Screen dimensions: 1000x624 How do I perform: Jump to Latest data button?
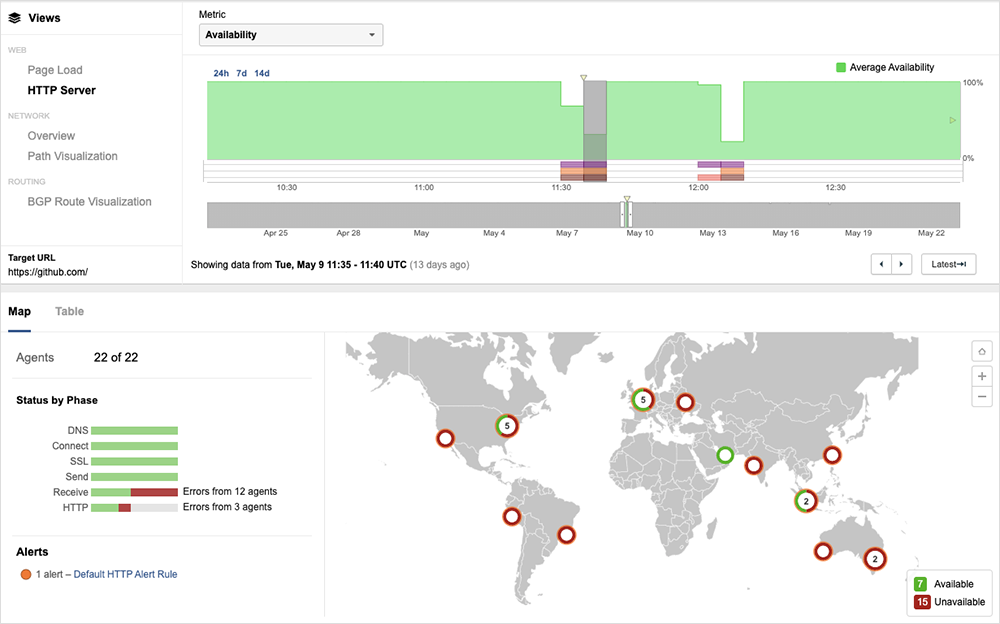point(947,264)
